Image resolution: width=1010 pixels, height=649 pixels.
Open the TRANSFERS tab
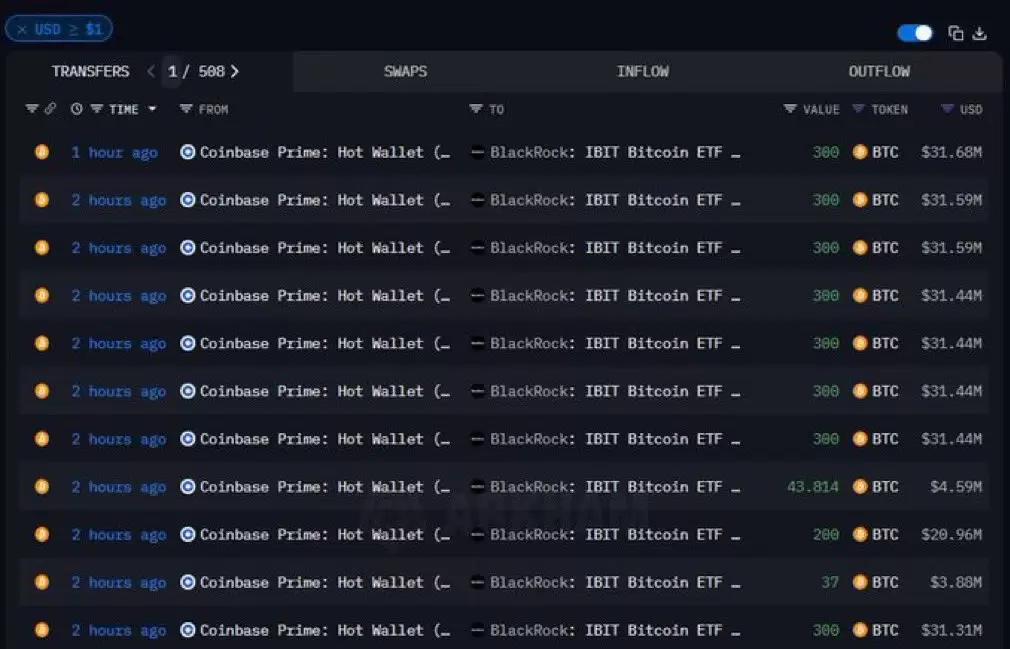(x=90, y=71)
